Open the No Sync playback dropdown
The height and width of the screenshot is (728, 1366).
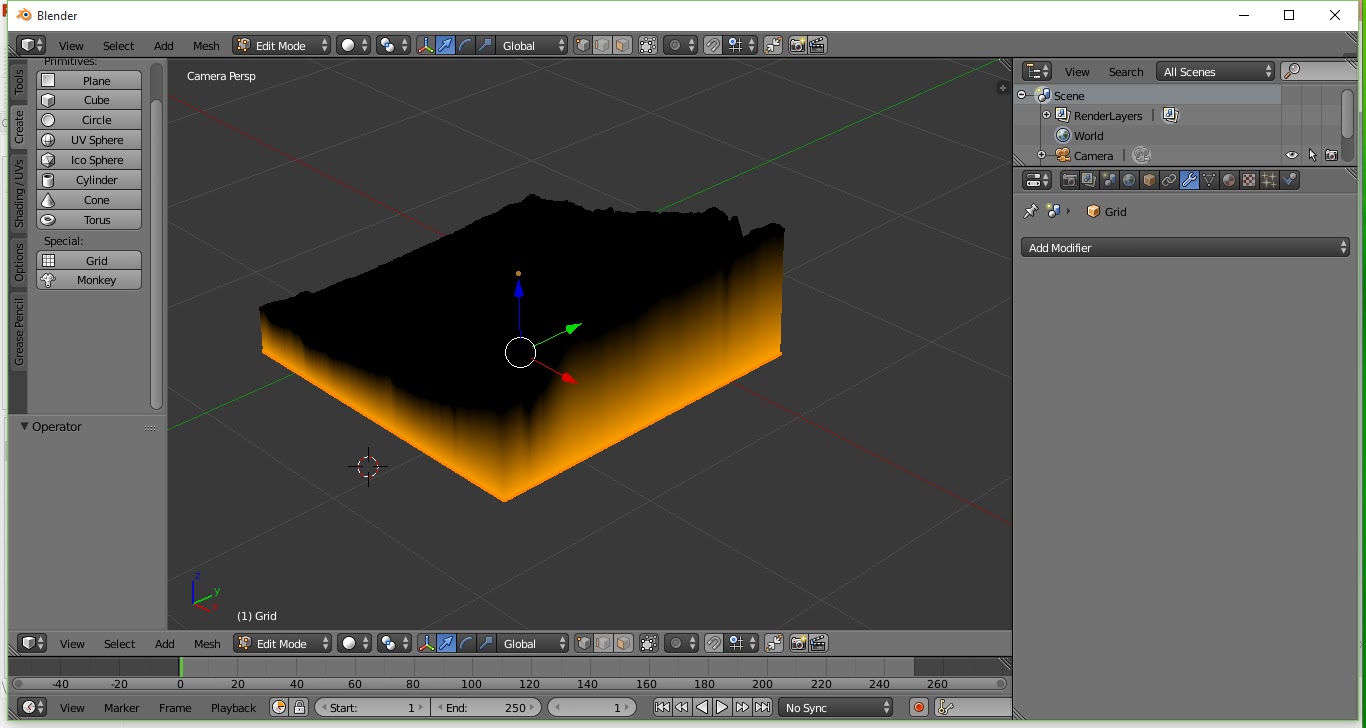tap(835, 707)
